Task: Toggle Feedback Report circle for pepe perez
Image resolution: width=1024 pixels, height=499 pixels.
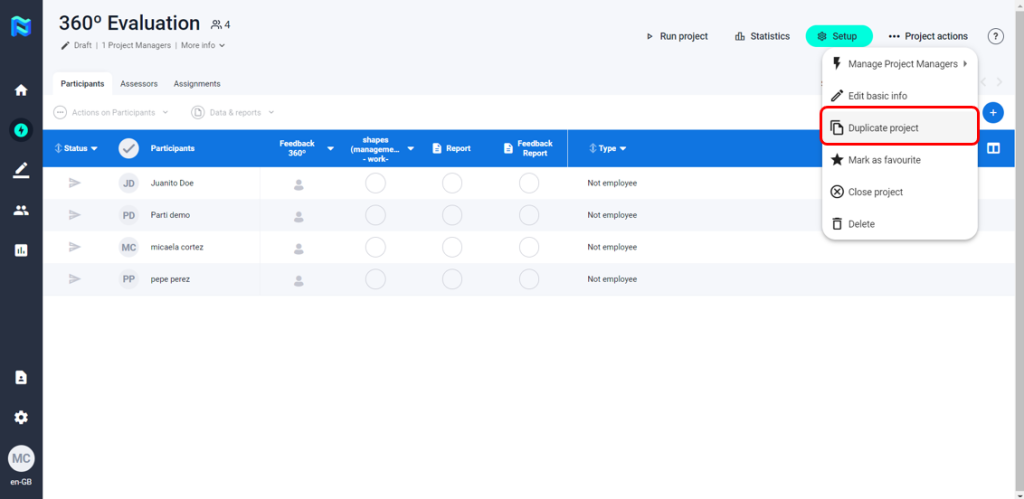Action: [529, 279]
